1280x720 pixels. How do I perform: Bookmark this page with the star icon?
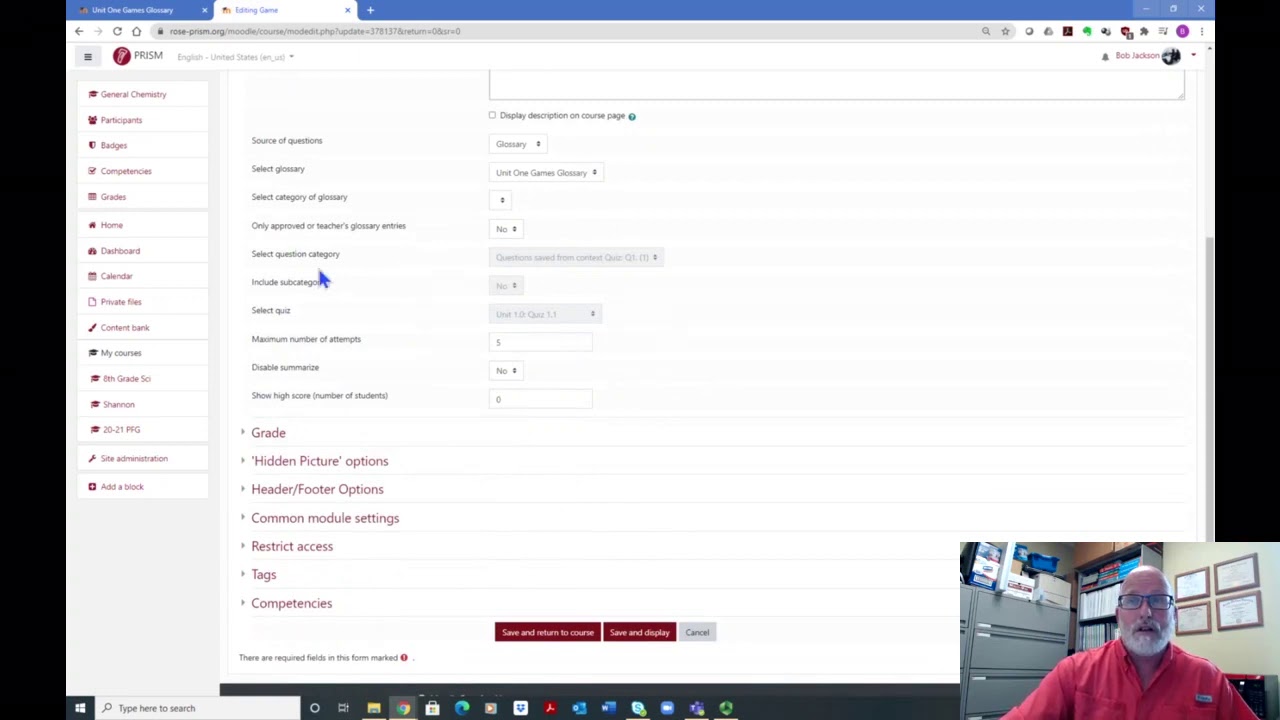(x=1005, y=31)
